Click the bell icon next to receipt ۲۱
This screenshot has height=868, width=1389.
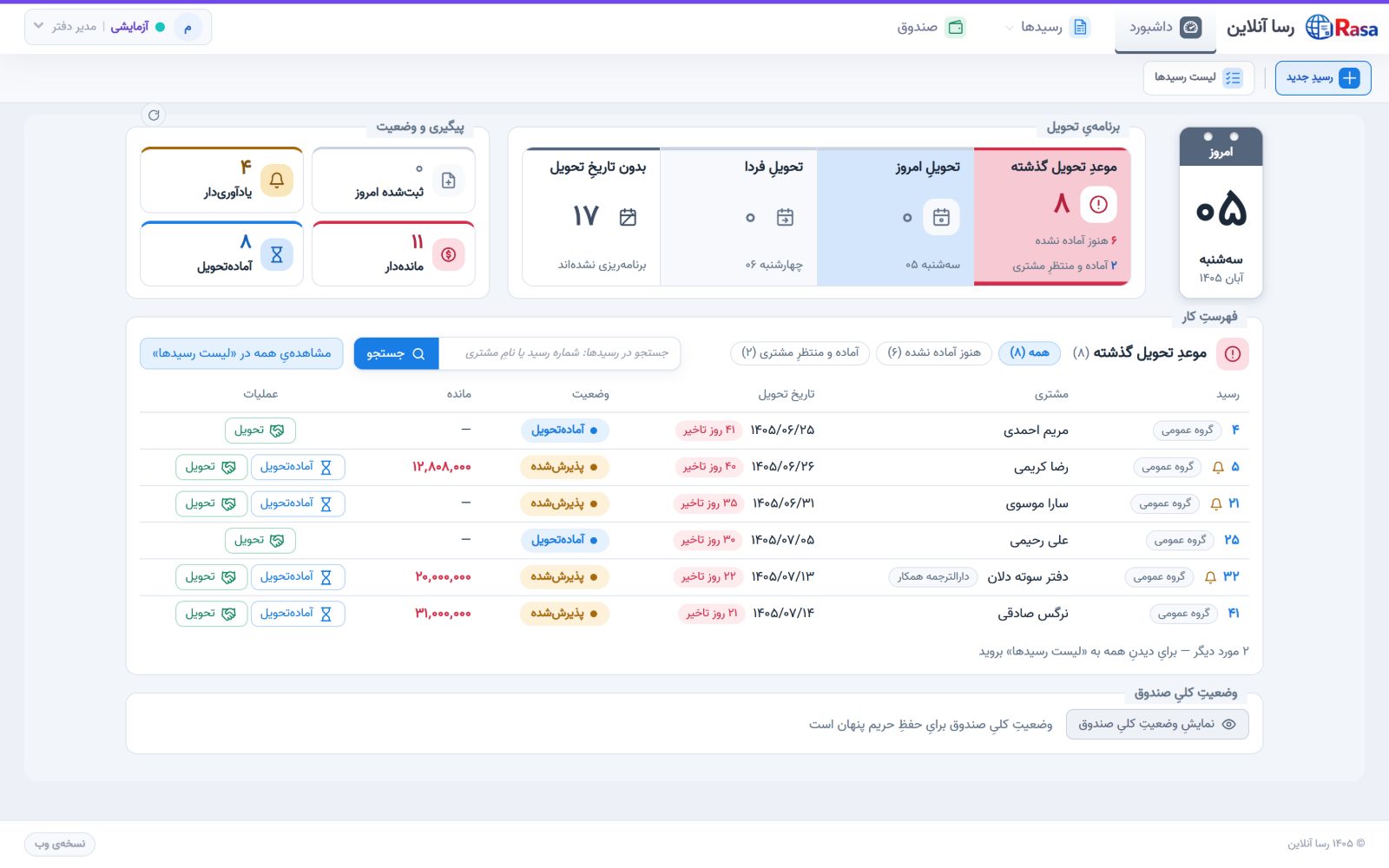pos(1216,503)
